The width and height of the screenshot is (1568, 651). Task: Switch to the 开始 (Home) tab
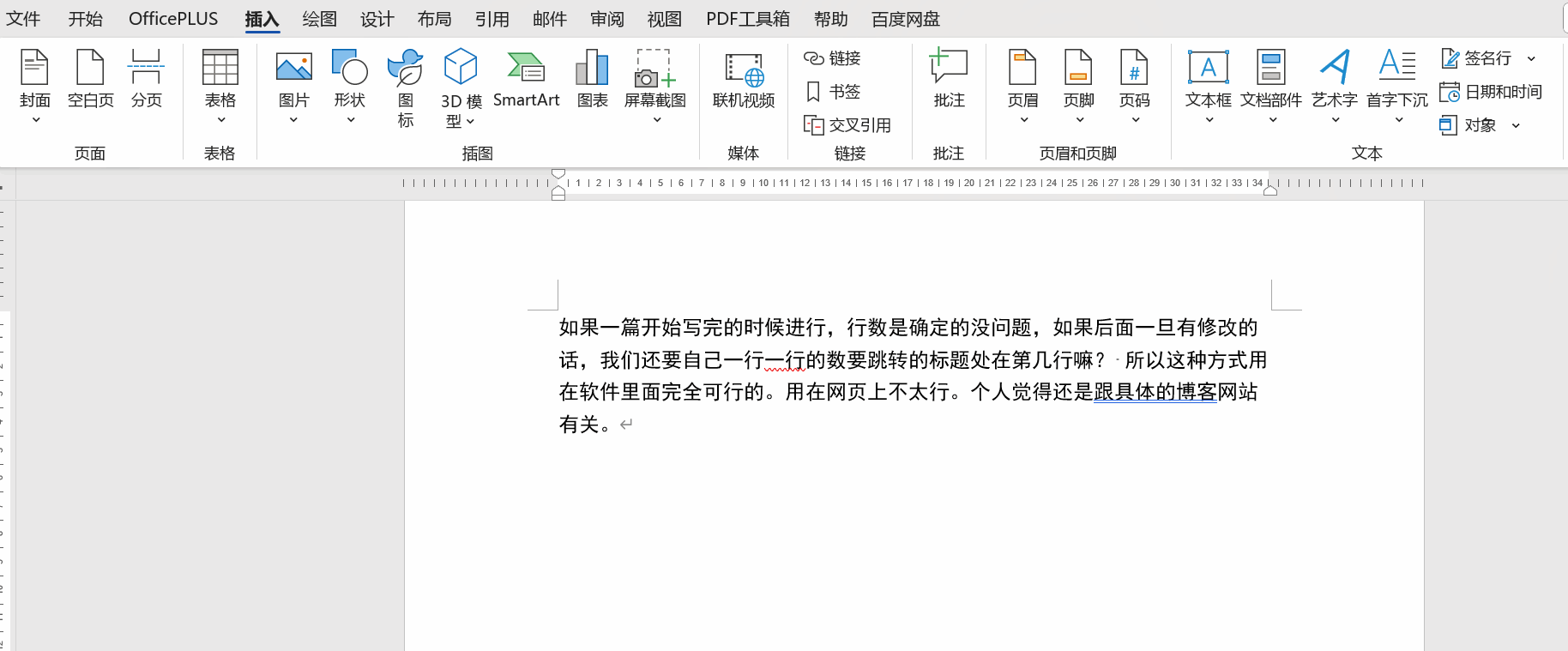pyautogui.click(x=85, y=19)
